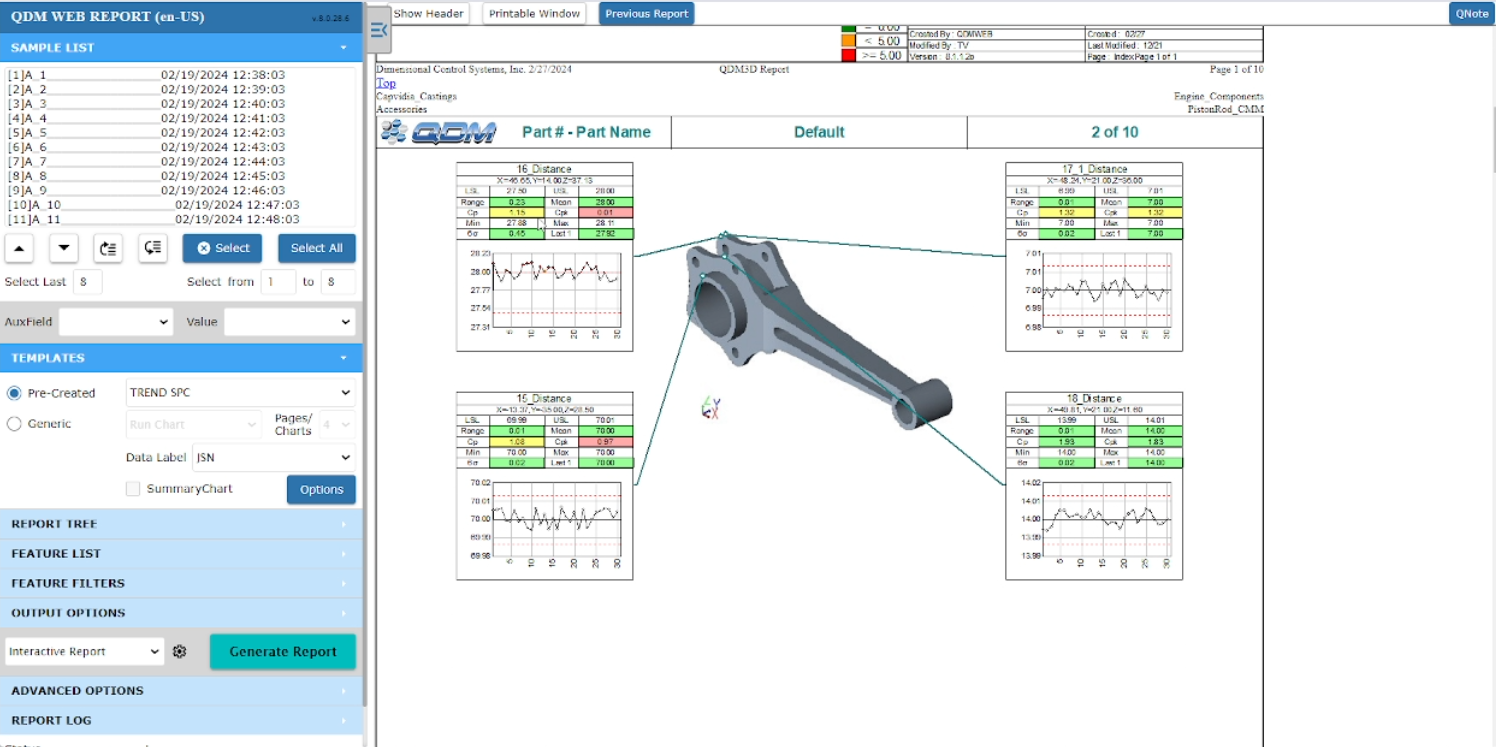Screen dimensions: 1496x747
Task: Click the sidebar collapse icon next to Show Header
Action: pos(378,30)
